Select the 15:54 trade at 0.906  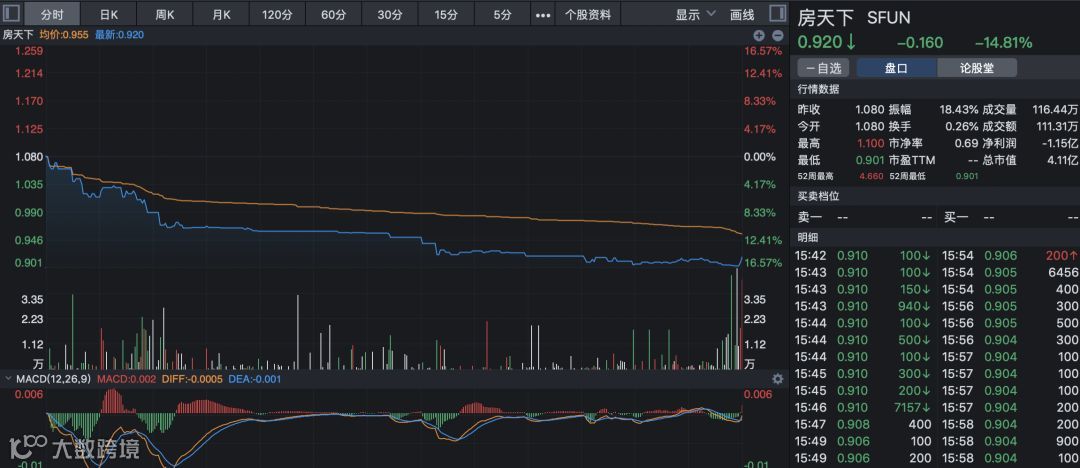point(1010,256)
